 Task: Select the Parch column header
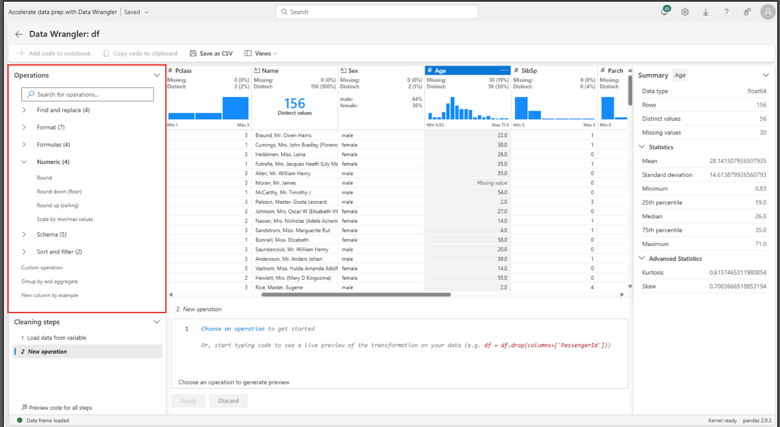point(613,71)
